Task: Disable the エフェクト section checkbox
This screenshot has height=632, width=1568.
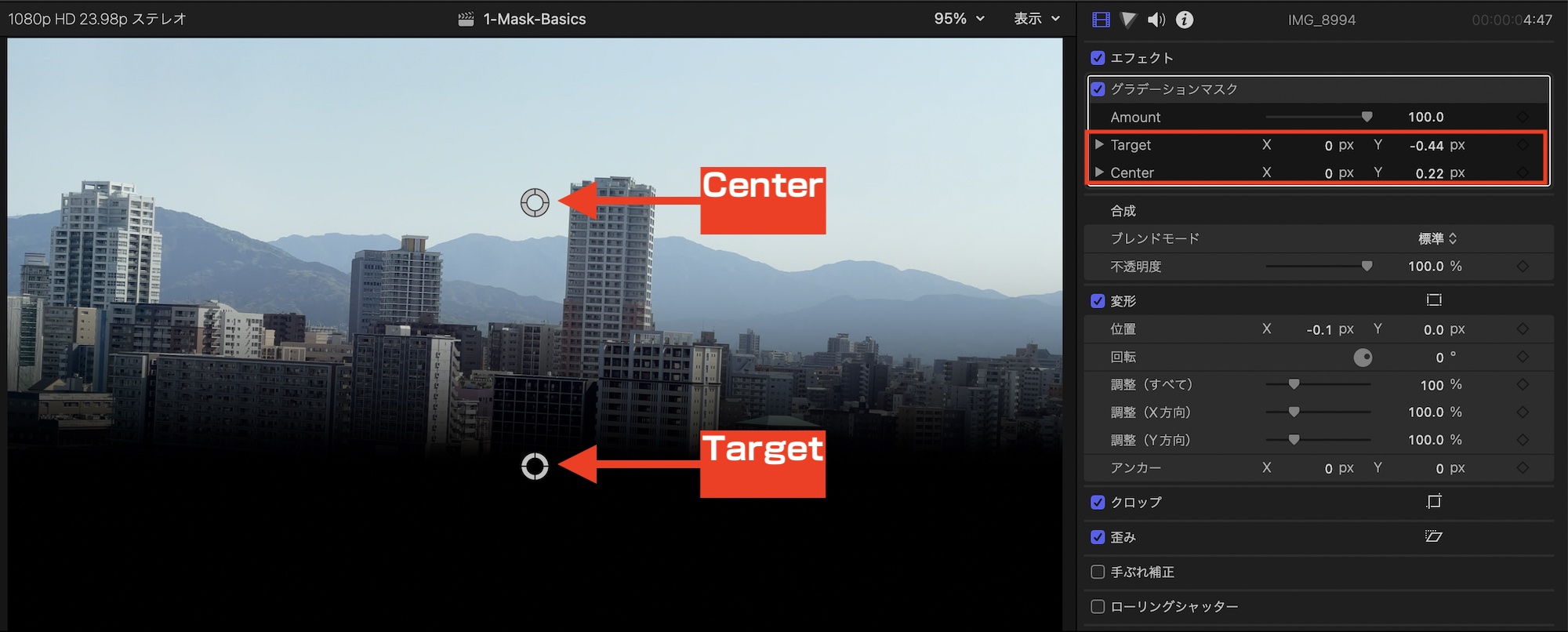Action: click(1098, 58)
